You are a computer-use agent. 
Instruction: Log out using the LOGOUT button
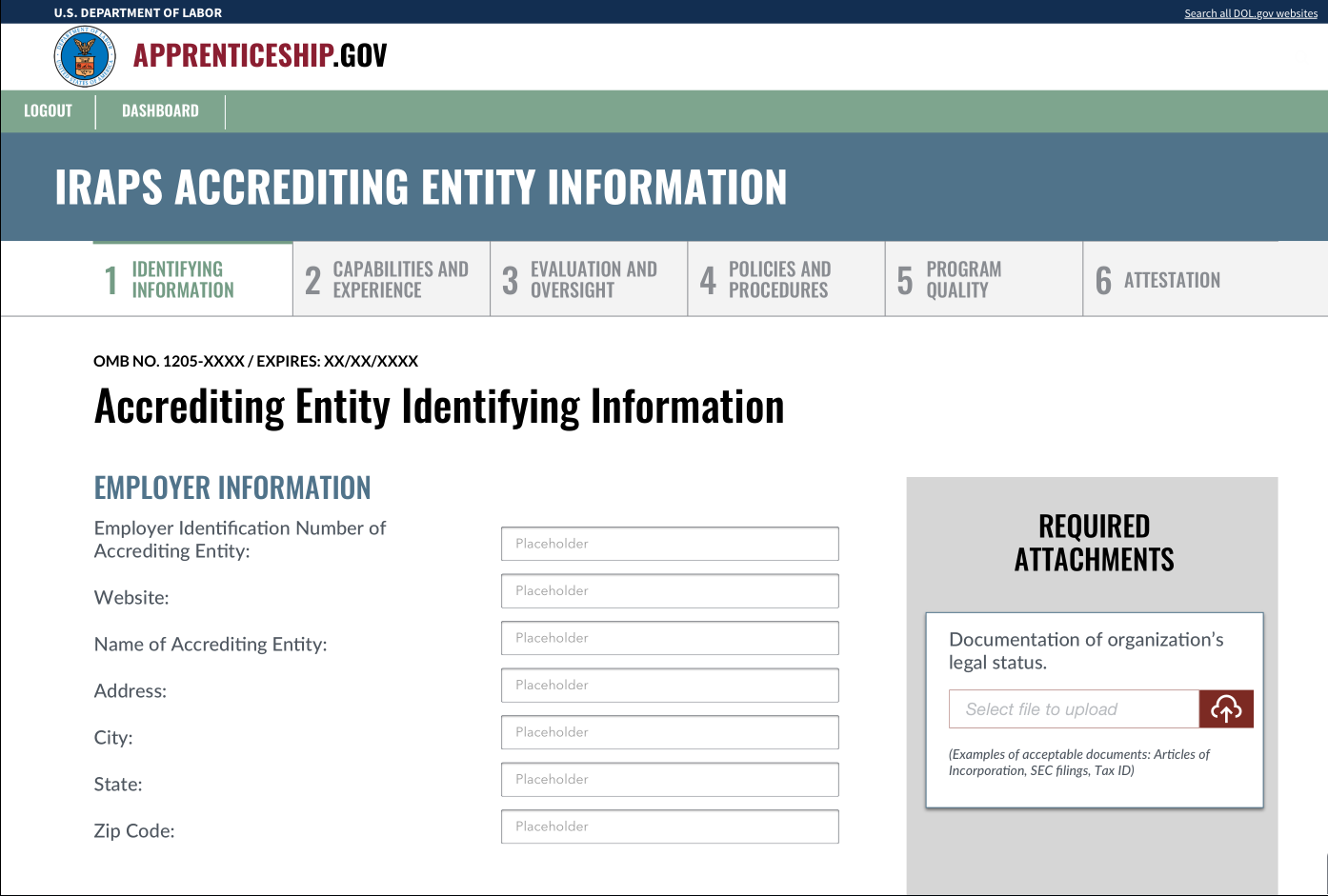[x=48, y=111]
